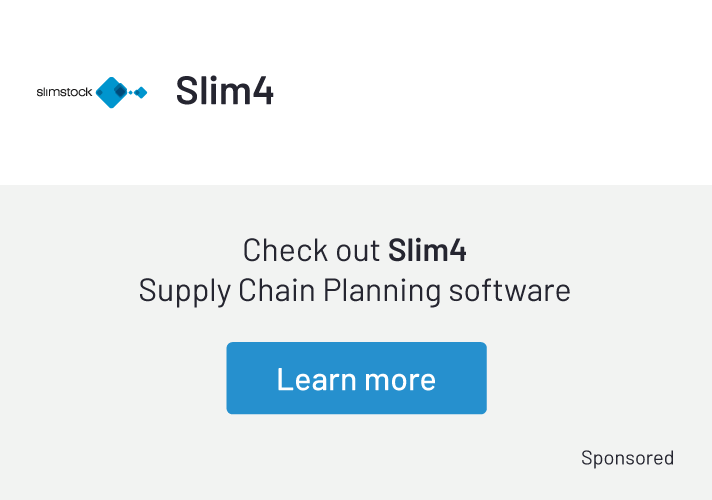Click the digit 4 in the Slim4 heading
The width and height of the screenshot is (712, 500).
[x=263, y=91]
